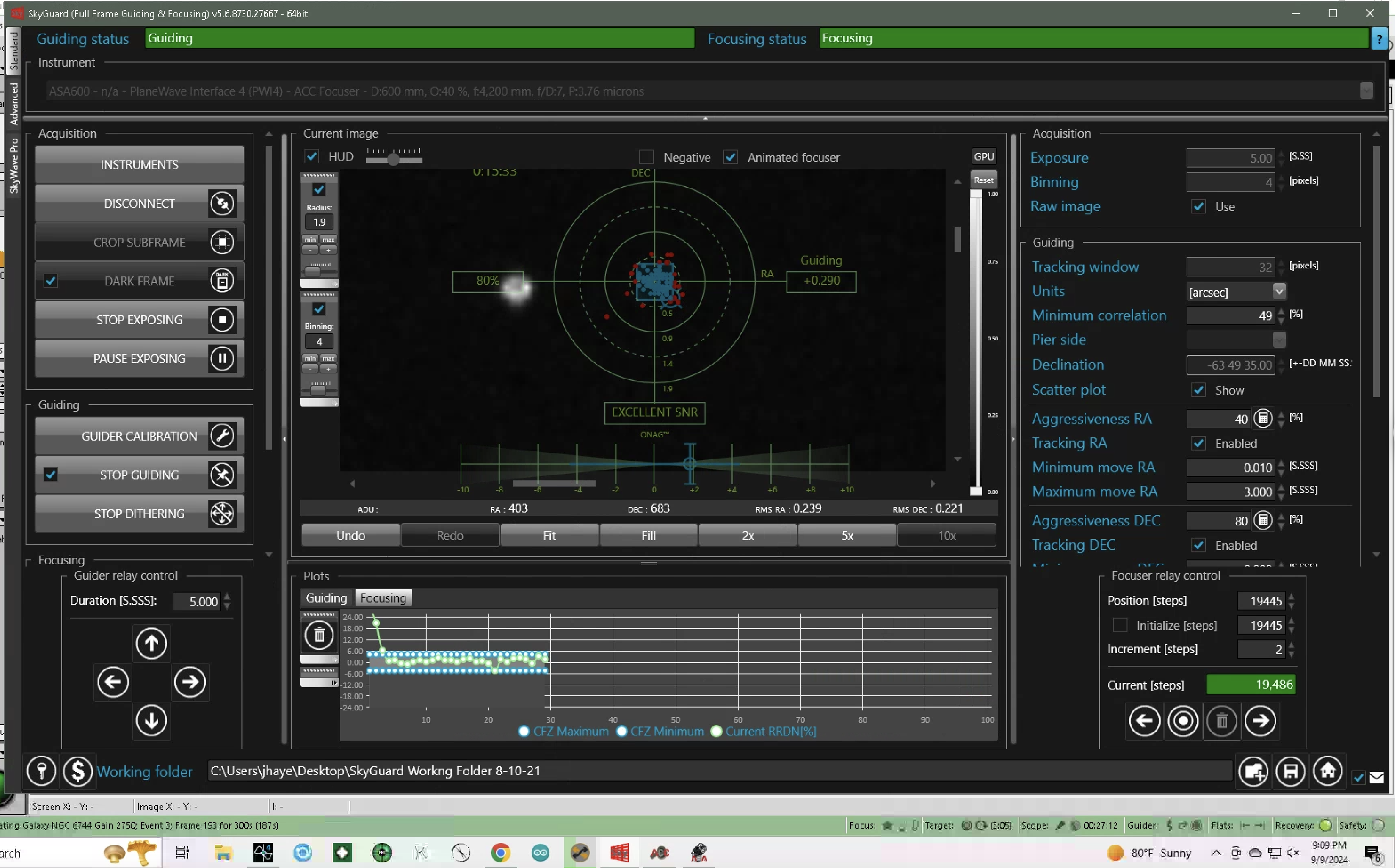Screen dimensions: 1395x868
Task: Click the guider relay left arrow
Action: [x=113, y=682]
